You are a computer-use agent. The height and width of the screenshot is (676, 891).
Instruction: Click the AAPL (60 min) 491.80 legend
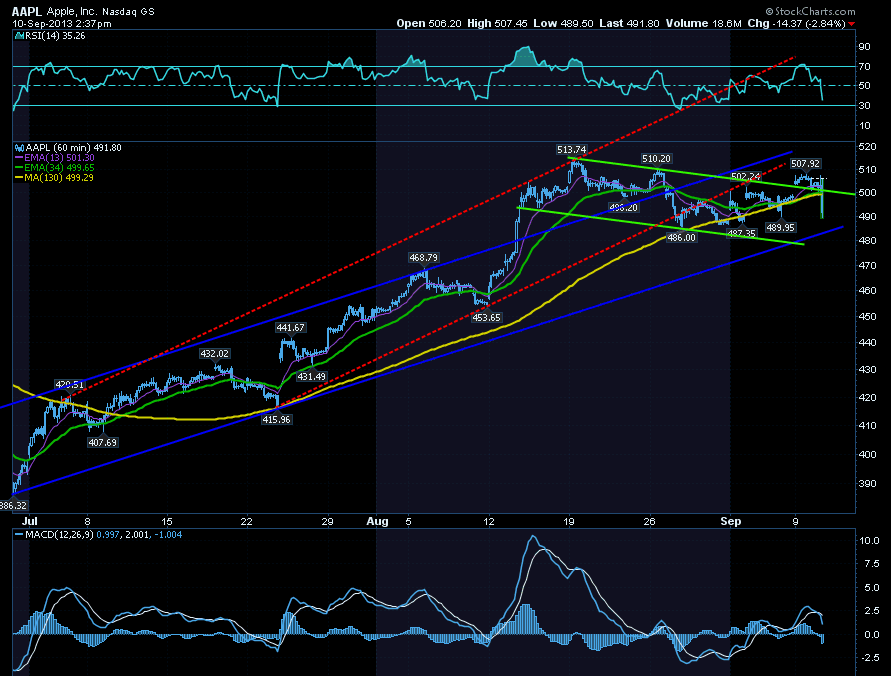click(x=69, y=148)
